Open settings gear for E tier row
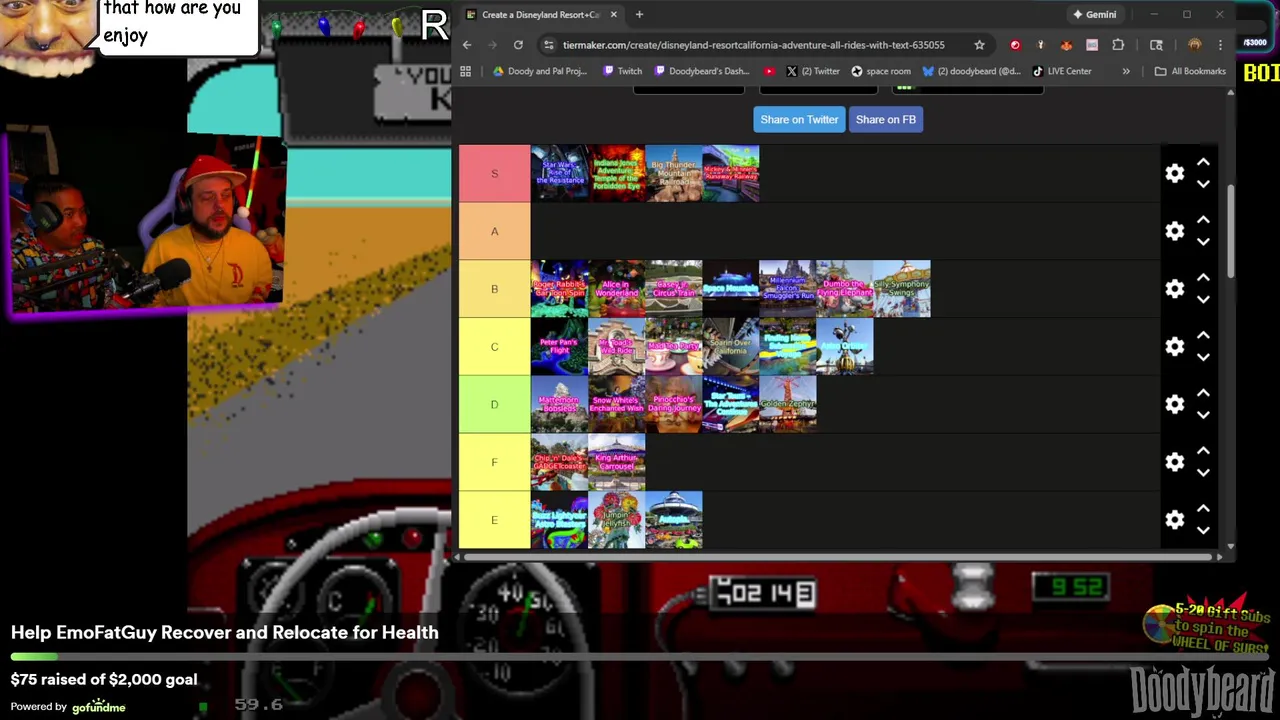1280x720 pixels. [1175, 520]
